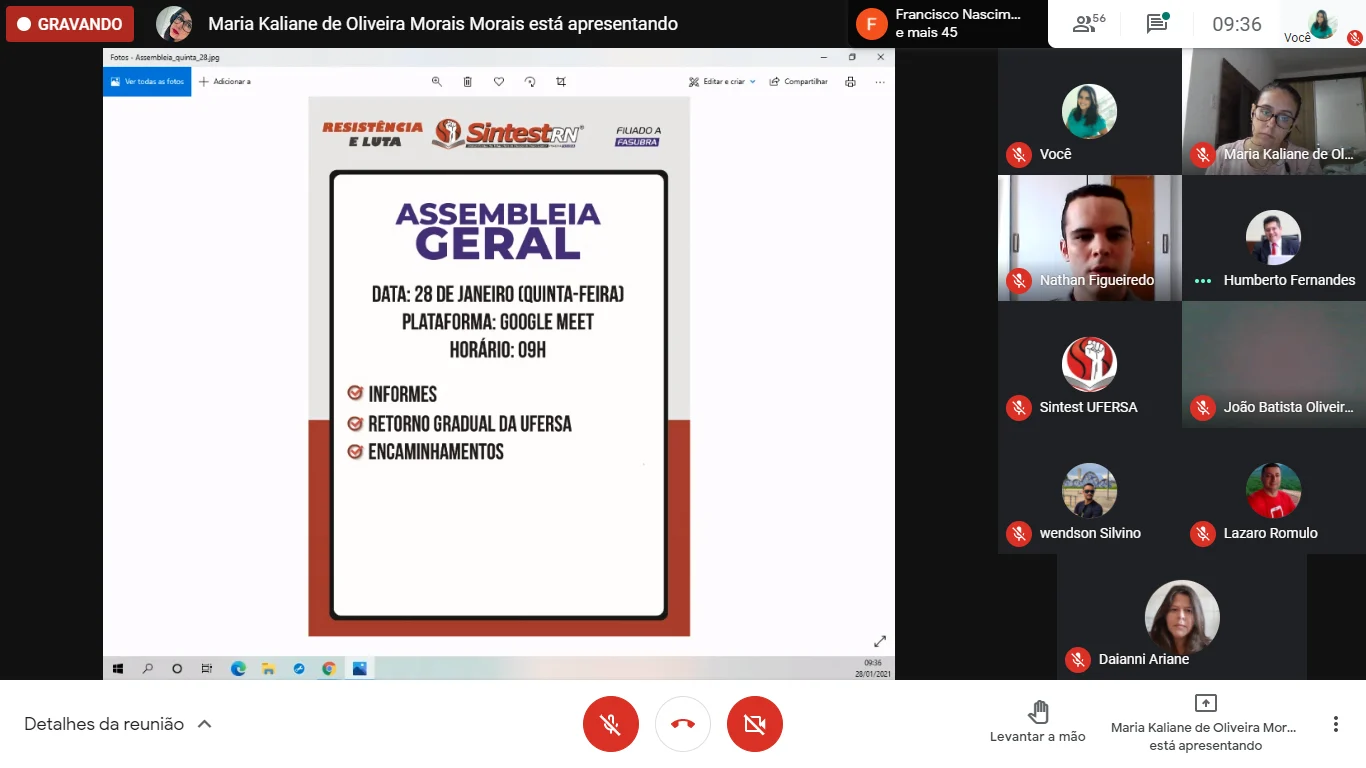Raise hand with Levantar a mão
This screenshot has width=1366, height=768.
(1037, 722)
